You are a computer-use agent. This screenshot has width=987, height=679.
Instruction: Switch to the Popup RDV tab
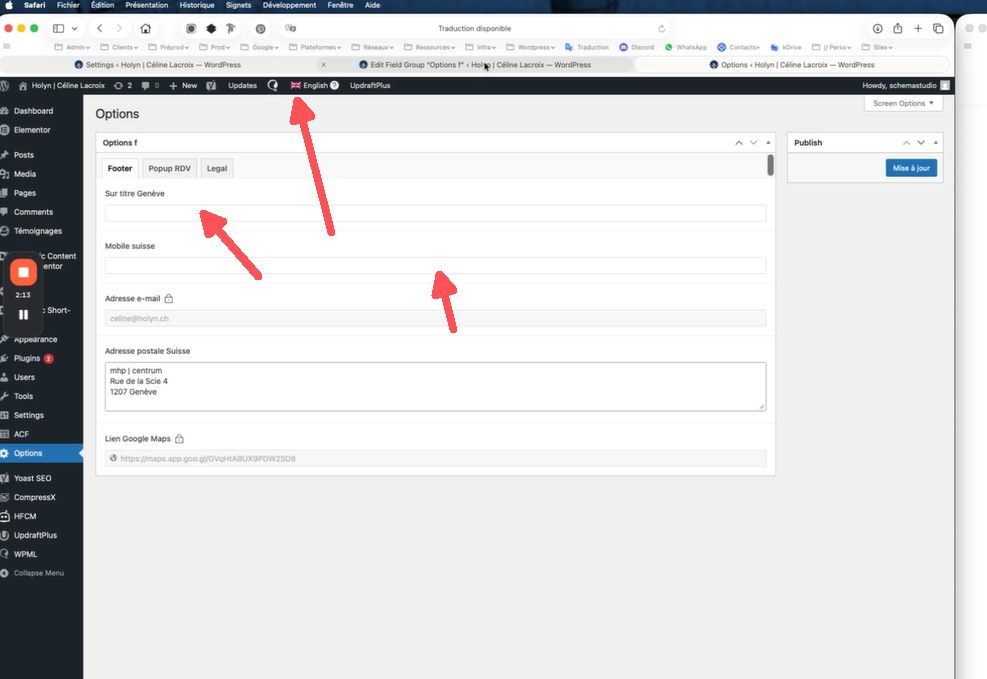(169, 169)
